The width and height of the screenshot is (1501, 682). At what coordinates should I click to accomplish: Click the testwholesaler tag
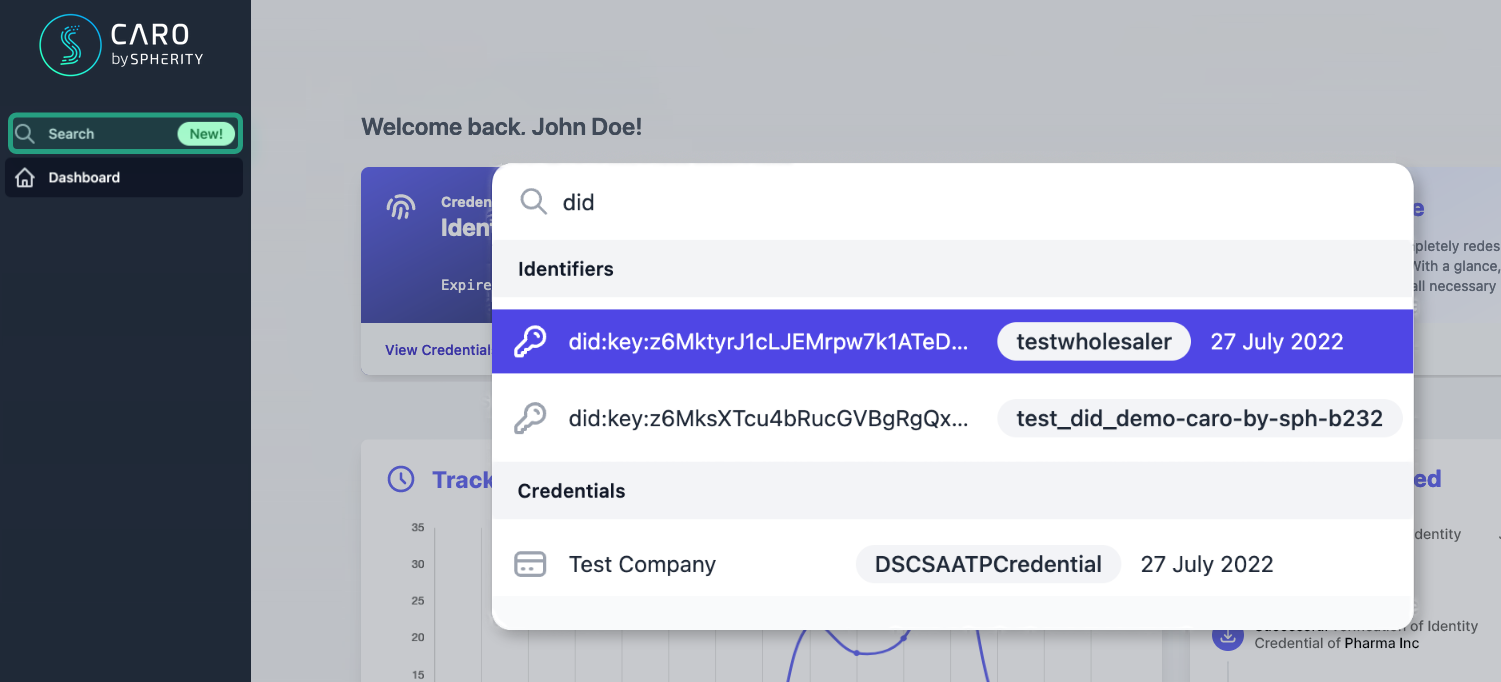(x=1093, y=342)
